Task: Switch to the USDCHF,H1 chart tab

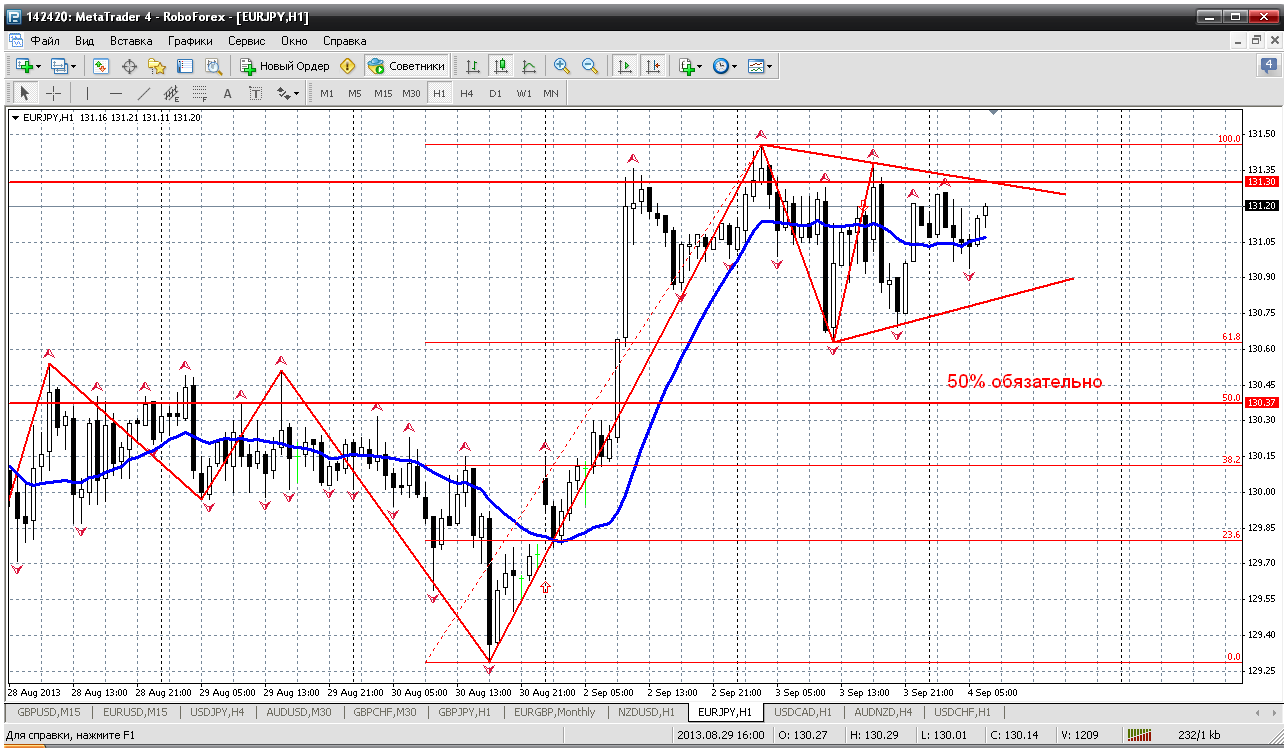Action: [962, 712]
